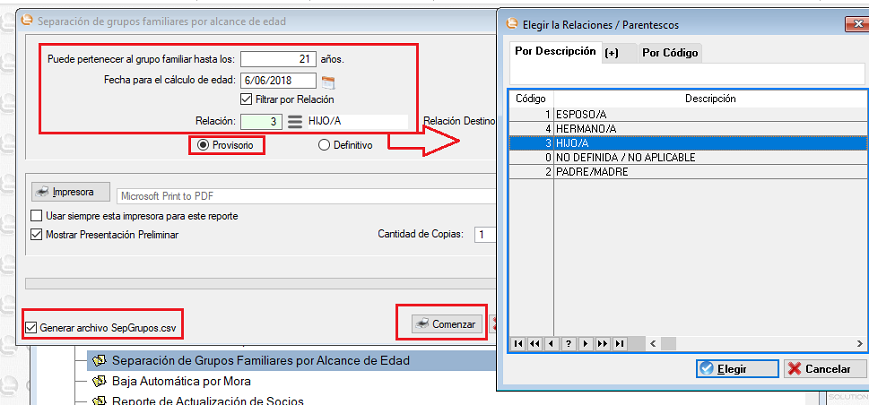Select Baja Automática por Mora tree item
The height and width of the screenshot is (405, 869).
click(181, 381)
